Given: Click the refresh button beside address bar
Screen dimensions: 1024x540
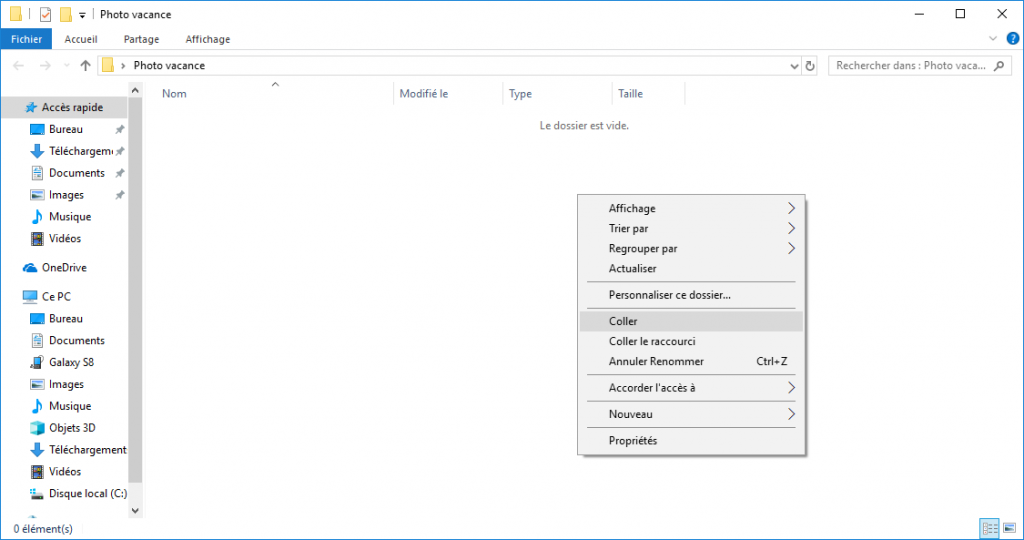Looking at the screenshot, I should click(x=809, y=66).
